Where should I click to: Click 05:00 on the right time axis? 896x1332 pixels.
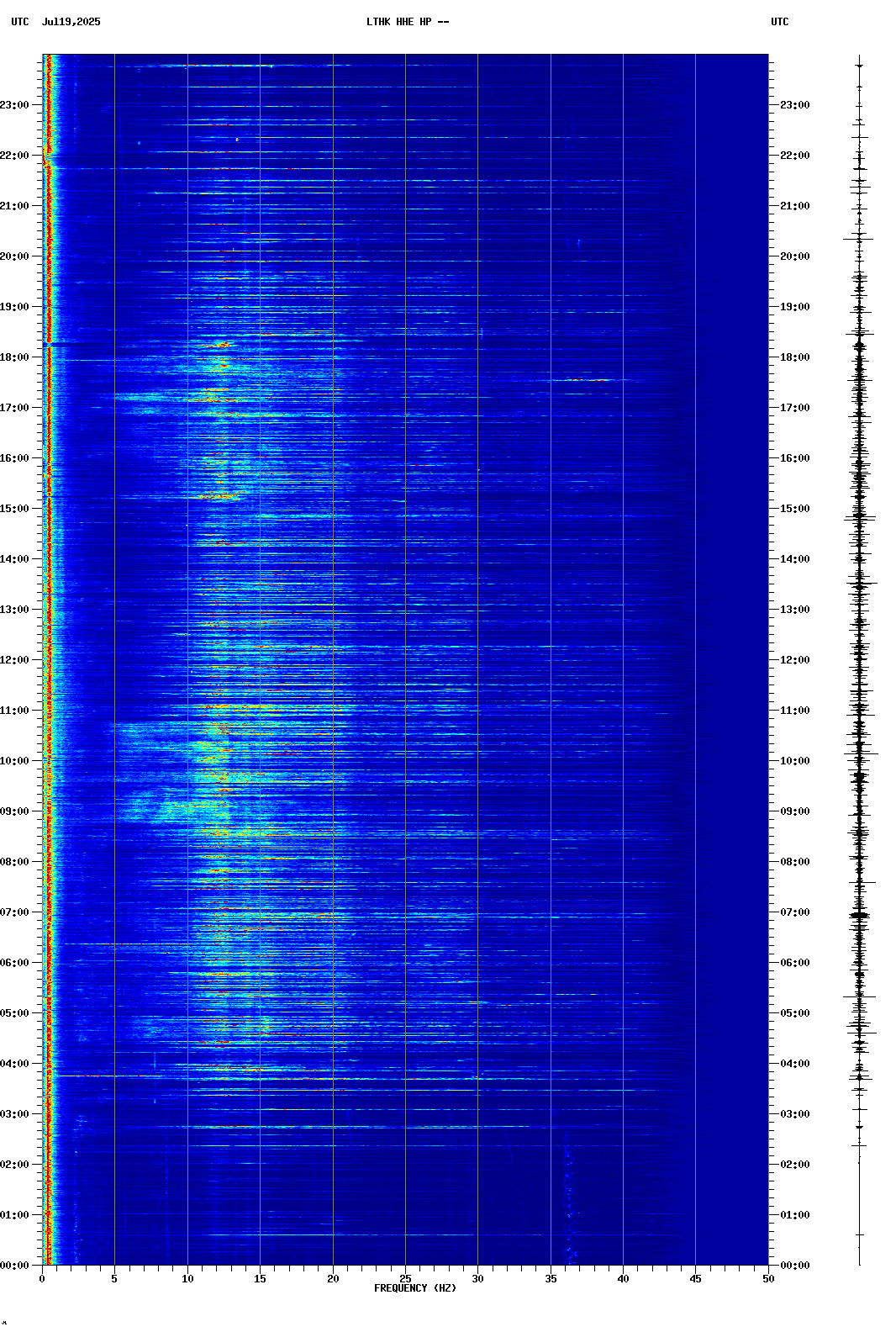795,1013
